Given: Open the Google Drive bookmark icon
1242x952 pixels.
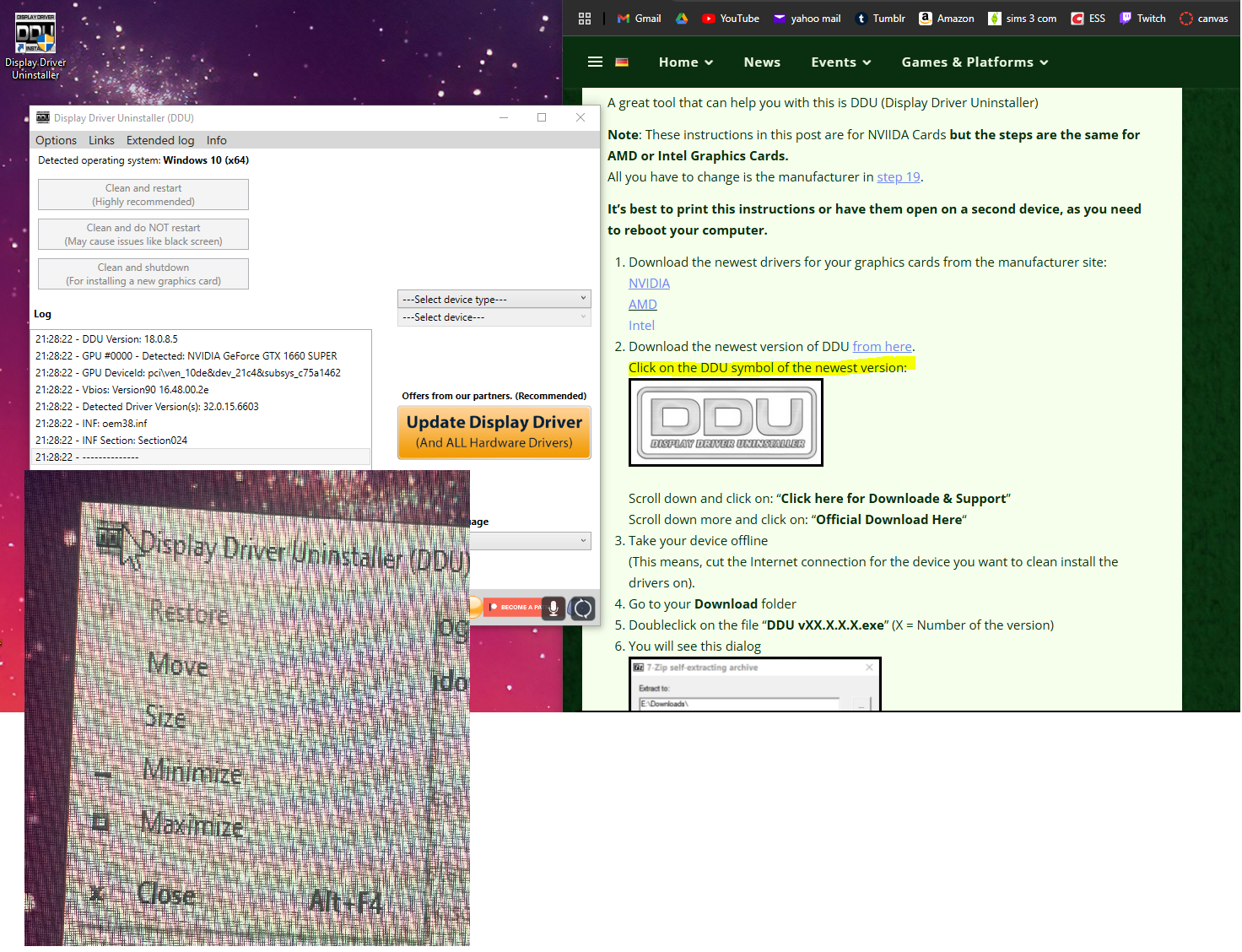Looking at the screenshot, I should [x=682, y=19].
